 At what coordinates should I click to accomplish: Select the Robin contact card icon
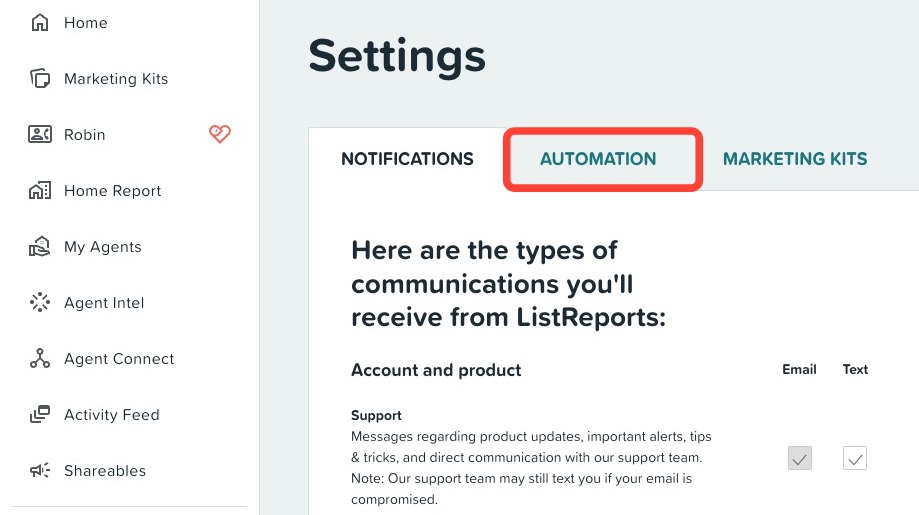click(40, 134)
